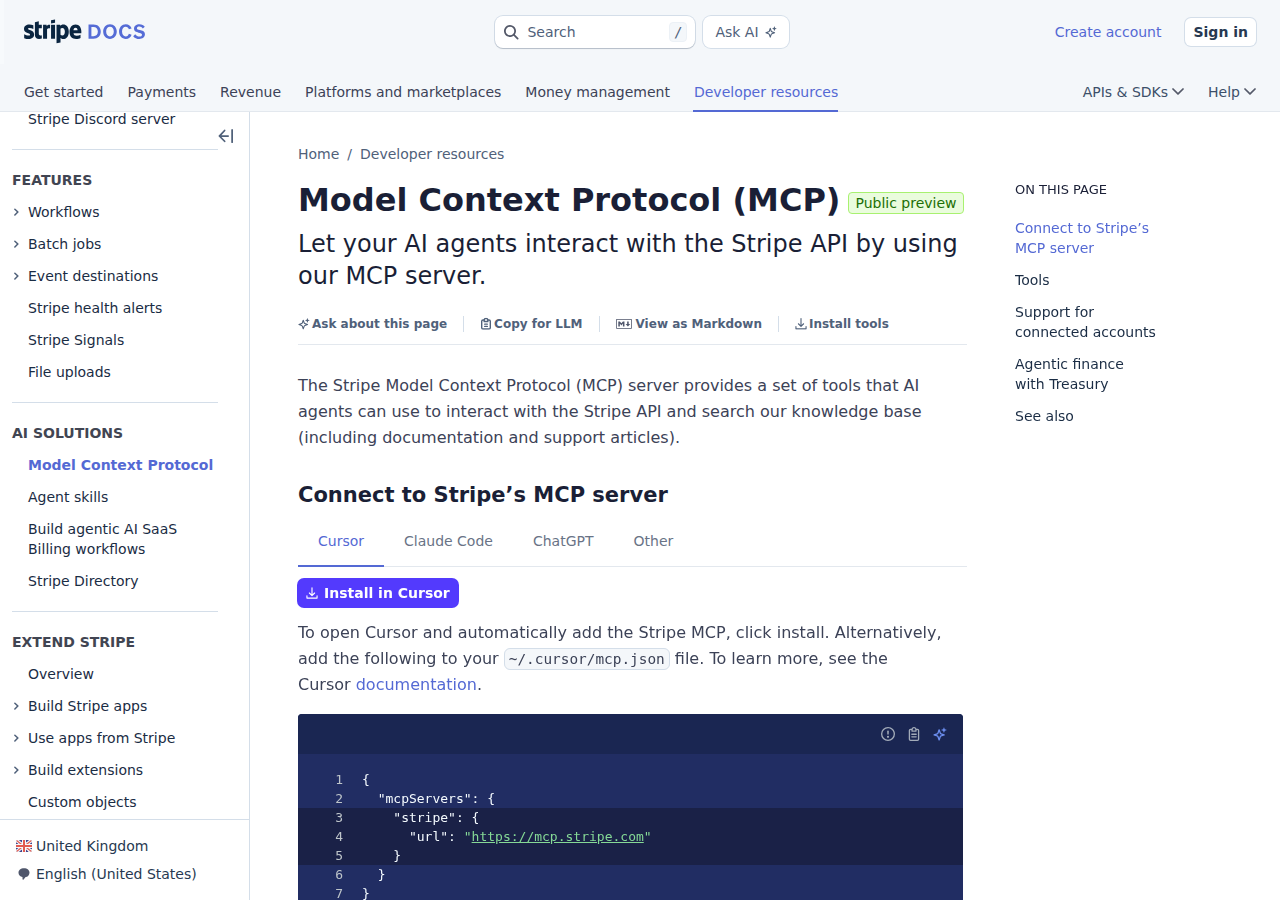1280x900 pixels.
Task: Click the download icon in Install tools
Action: pyautogui.click(x=801, y=324)
